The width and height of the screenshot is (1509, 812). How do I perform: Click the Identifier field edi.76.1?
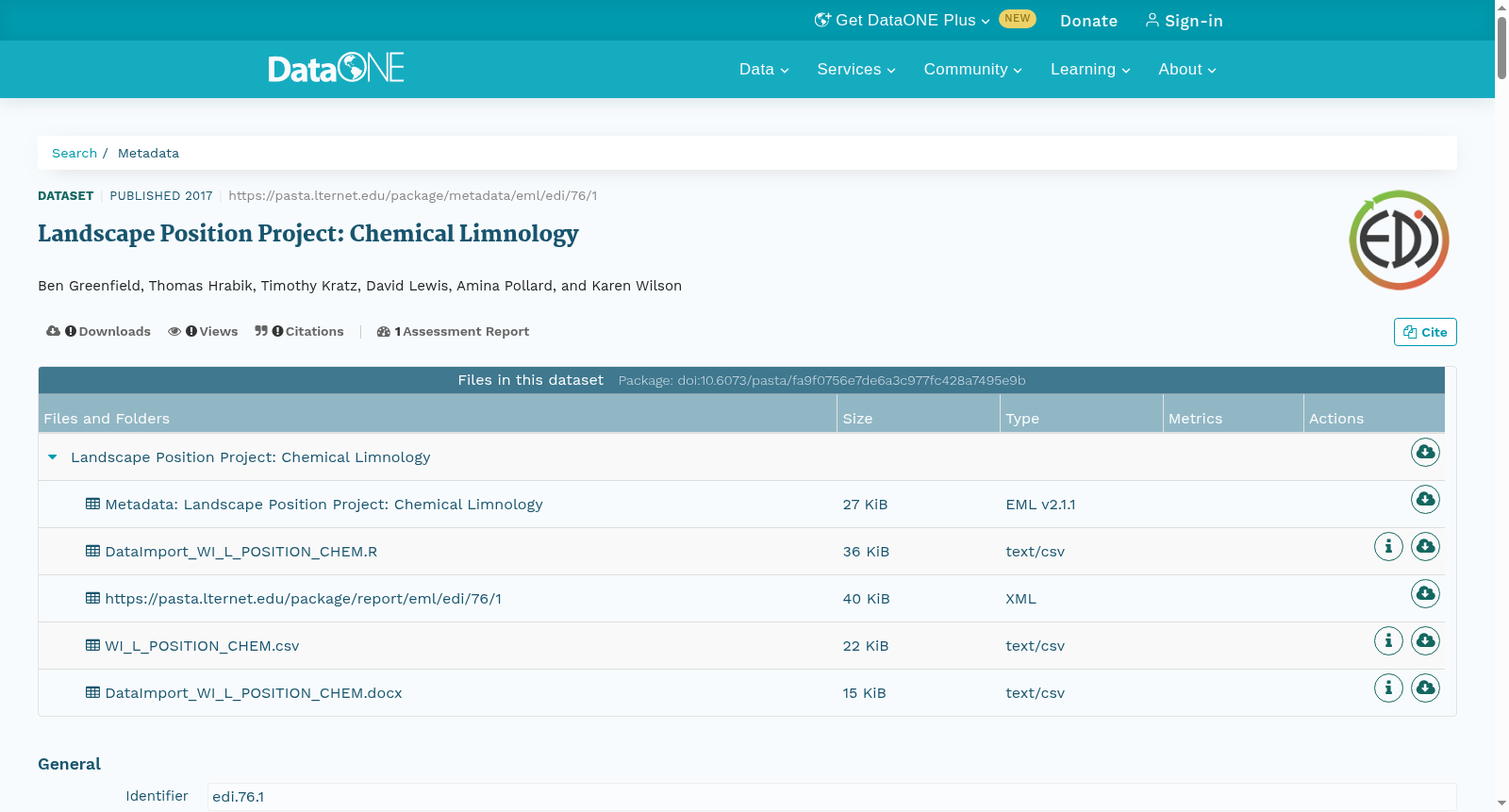832,797
